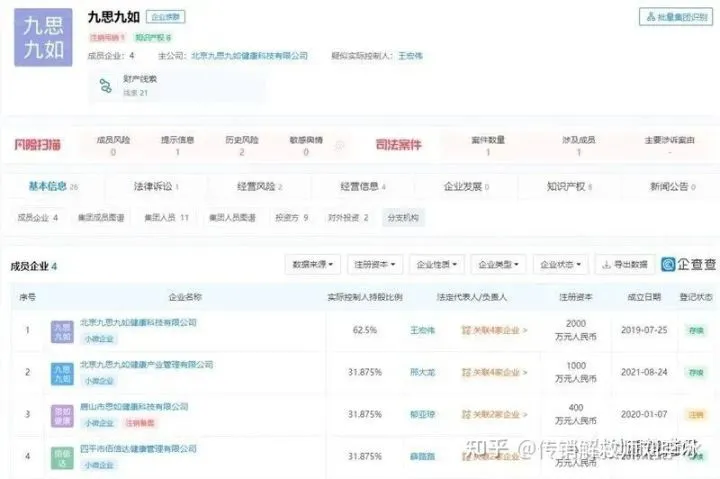Open the 数据来源 dropdown filter
720x479 pixels.
[313, 265]
